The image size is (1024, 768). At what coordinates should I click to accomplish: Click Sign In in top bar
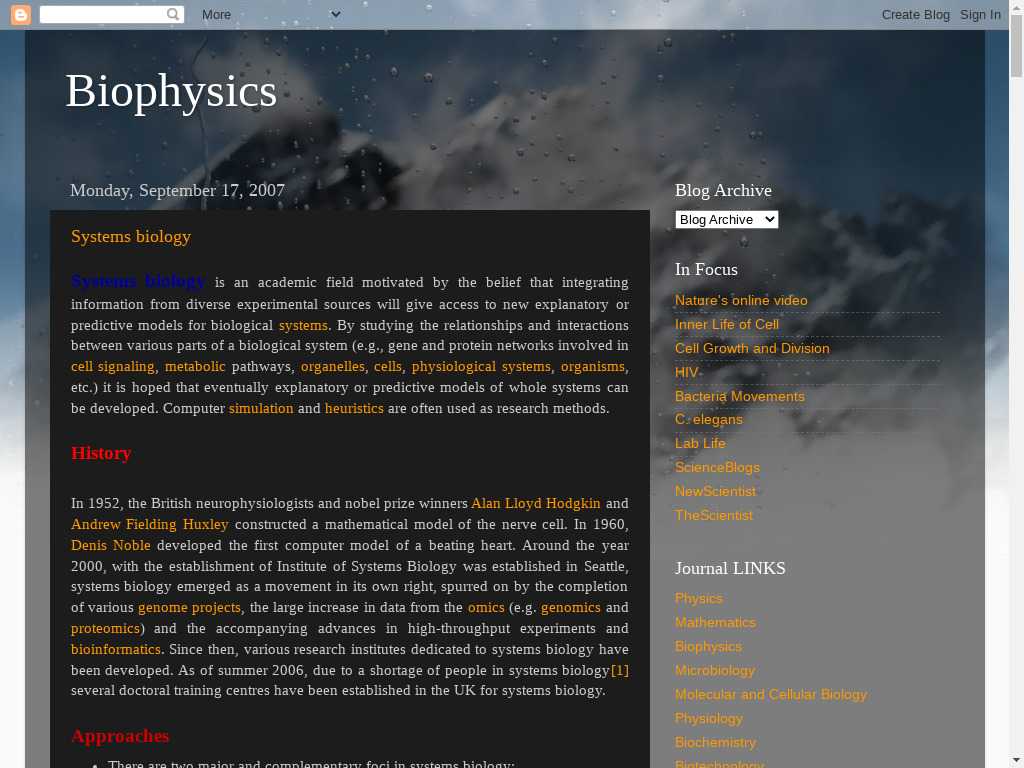(980, 15)
